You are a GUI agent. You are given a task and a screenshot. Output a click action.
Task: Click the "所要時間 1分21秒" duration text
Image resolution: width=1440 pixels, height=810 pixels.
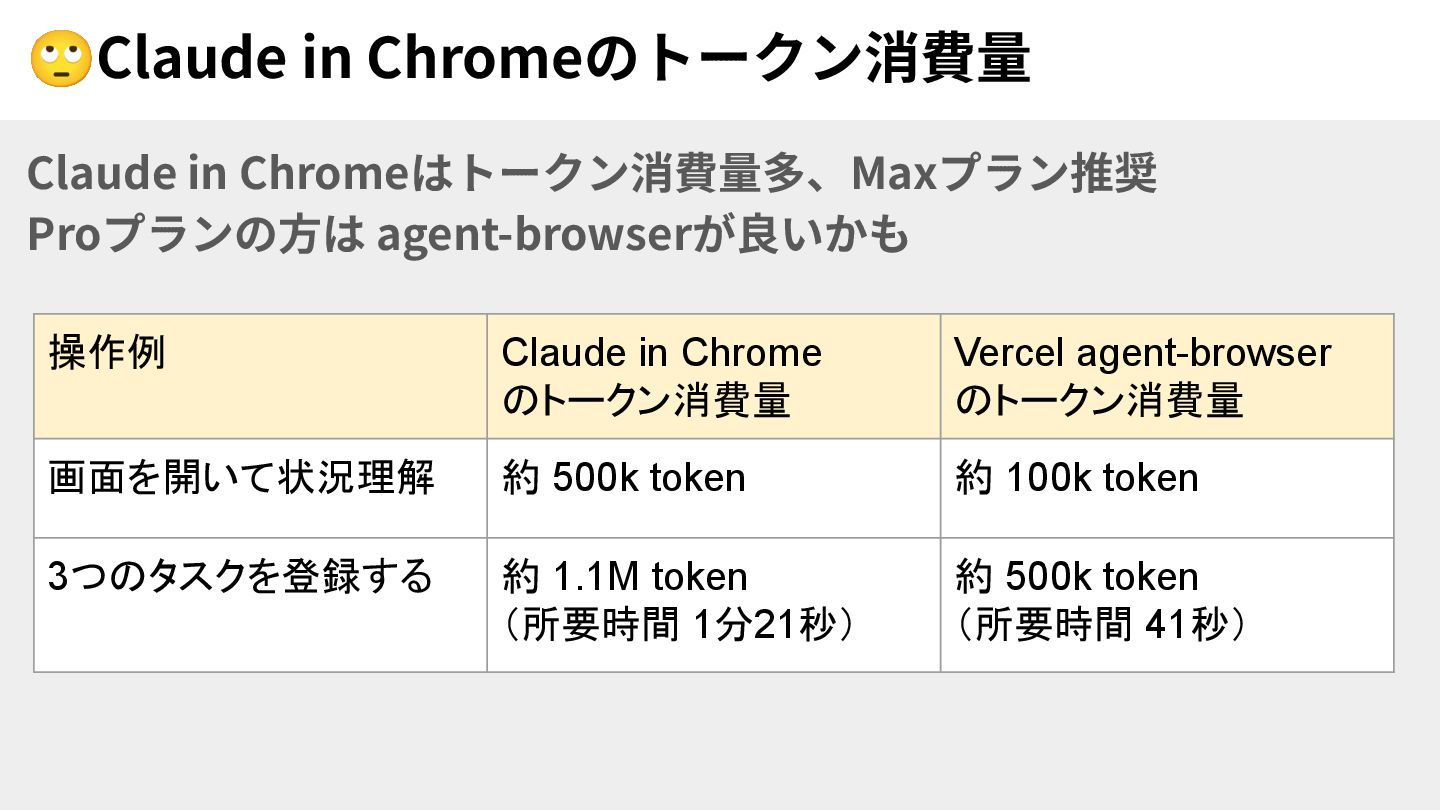[x=680, y=626]
